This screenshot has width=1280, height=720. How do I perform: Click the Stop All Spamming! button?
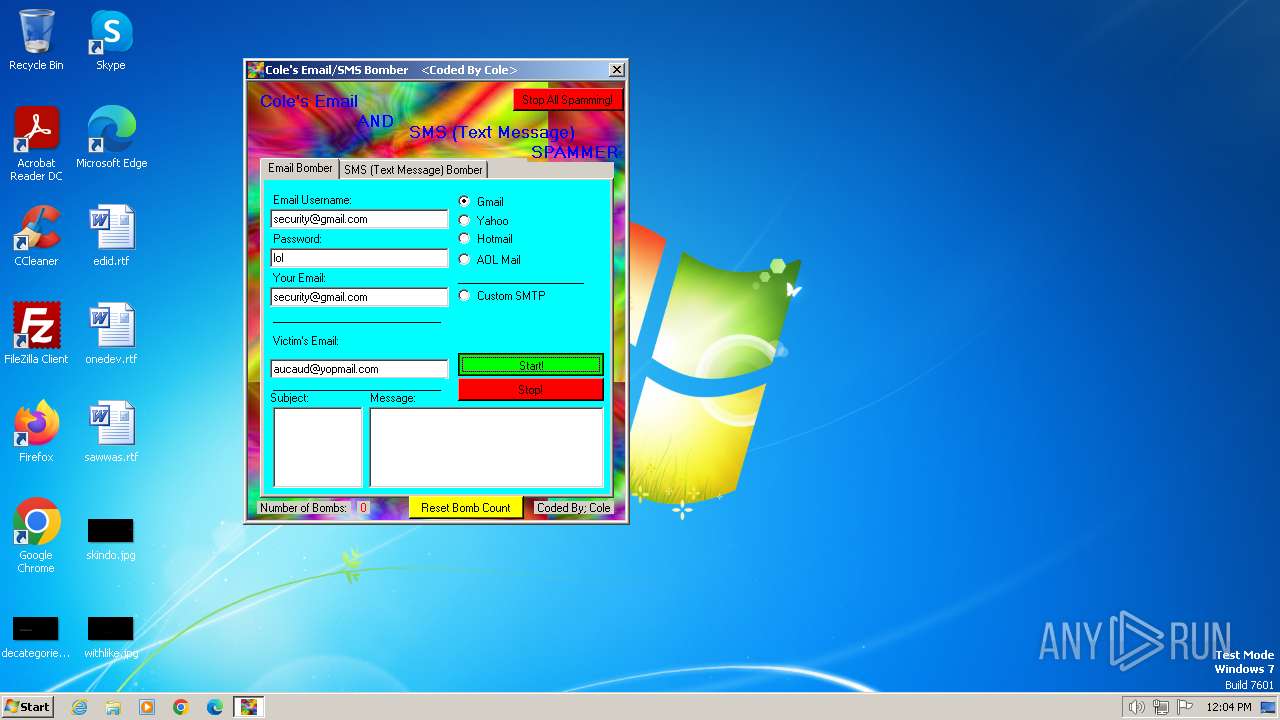coord(567,100)
